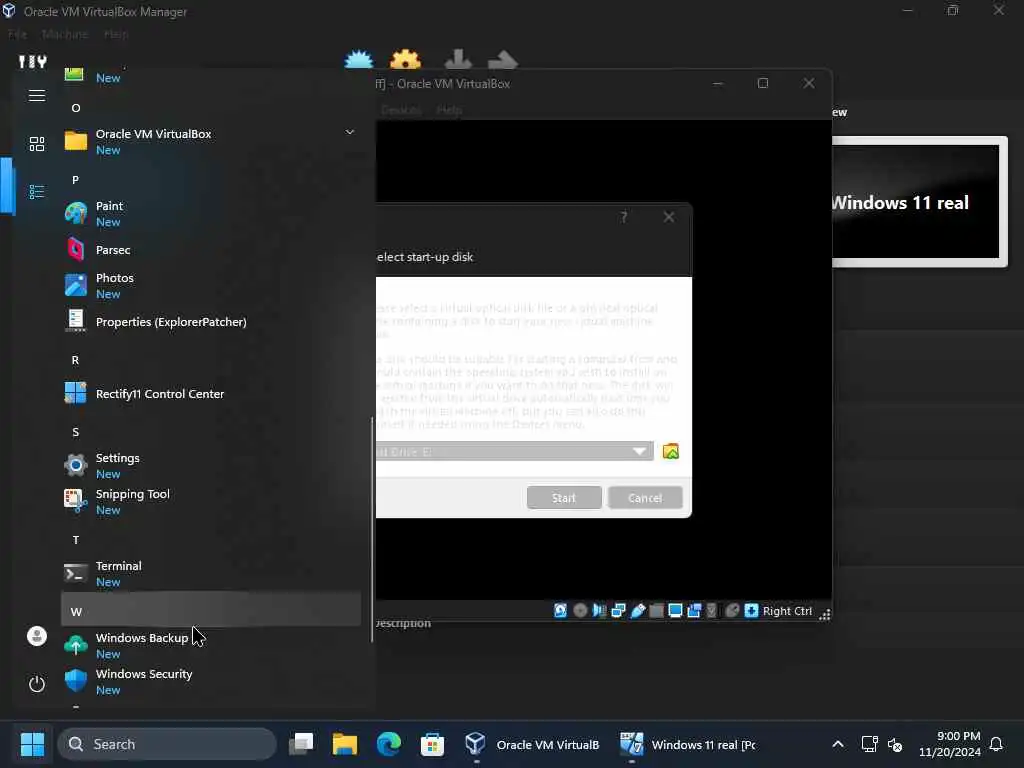Open the user account profile icon

point(37,636)
